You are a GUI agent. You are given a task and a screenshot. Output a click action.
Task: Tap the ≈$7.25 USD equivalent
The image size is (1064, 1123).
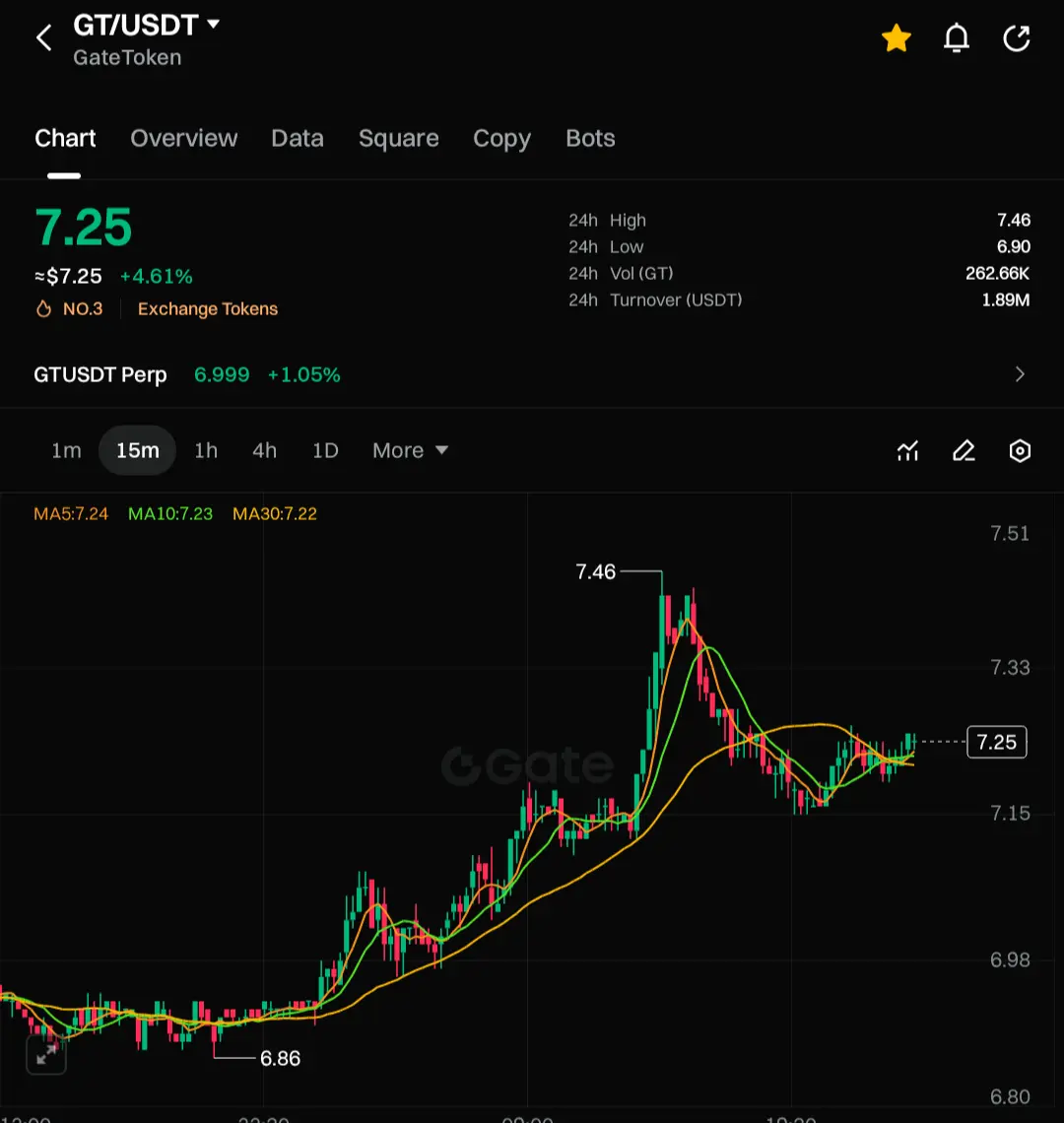(68, 277)
